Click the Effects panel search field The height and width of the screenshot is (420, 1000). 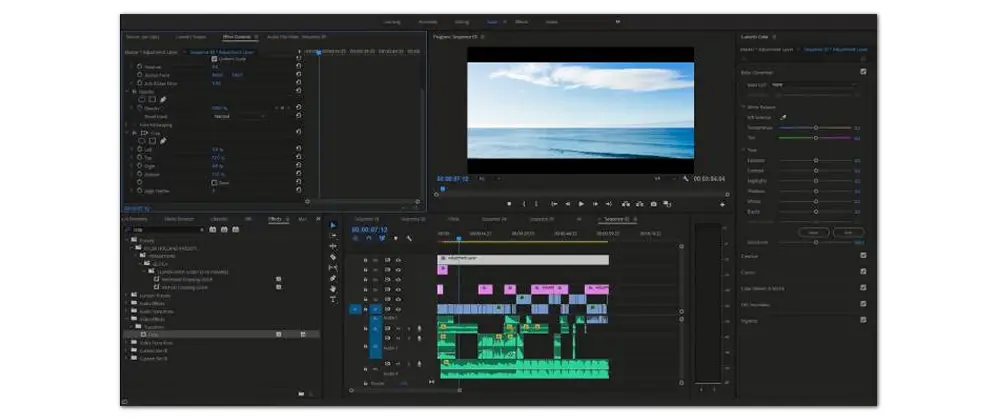[165, 229]
